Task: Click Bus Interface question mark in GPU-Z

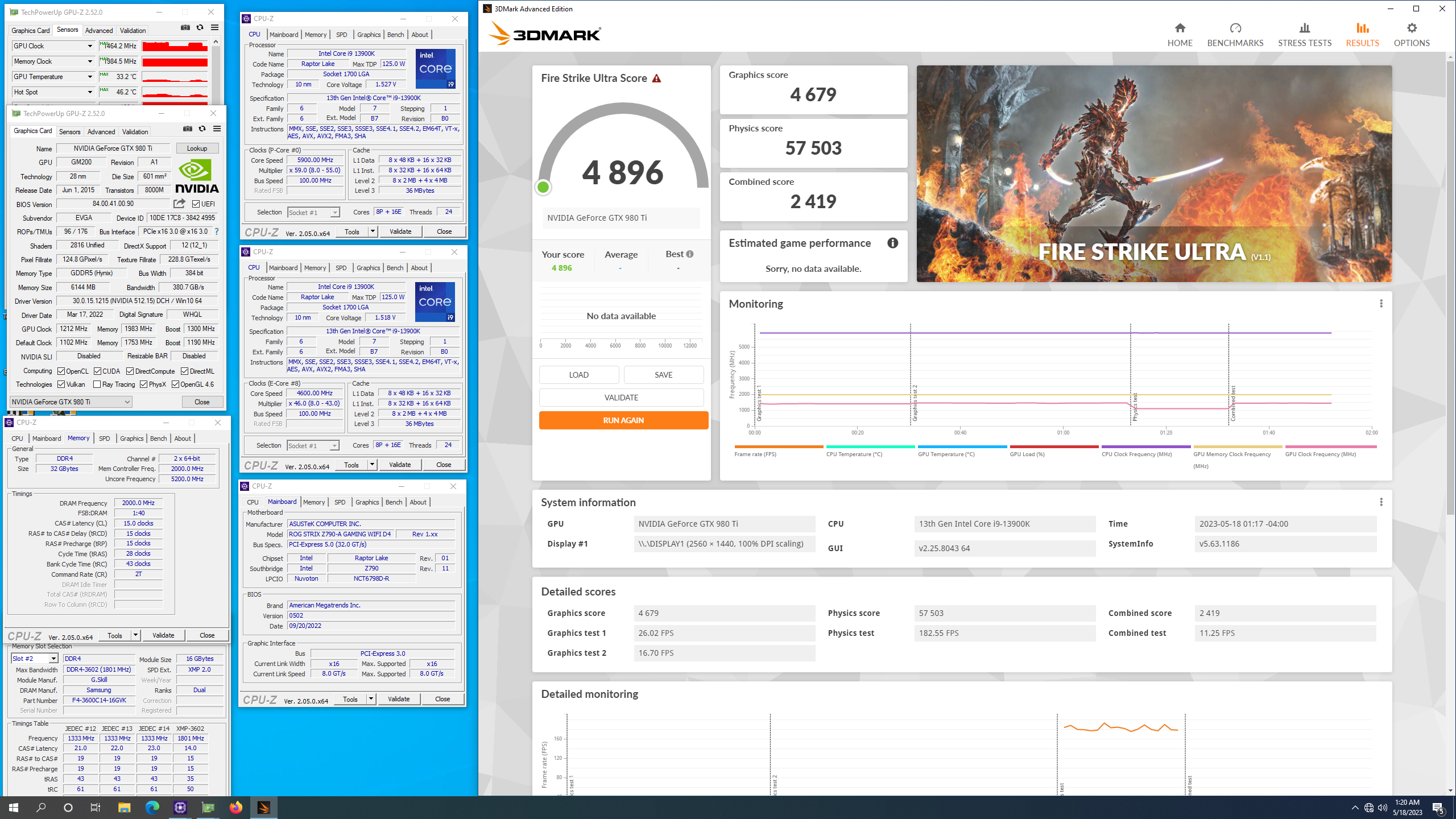Action: 217,231
